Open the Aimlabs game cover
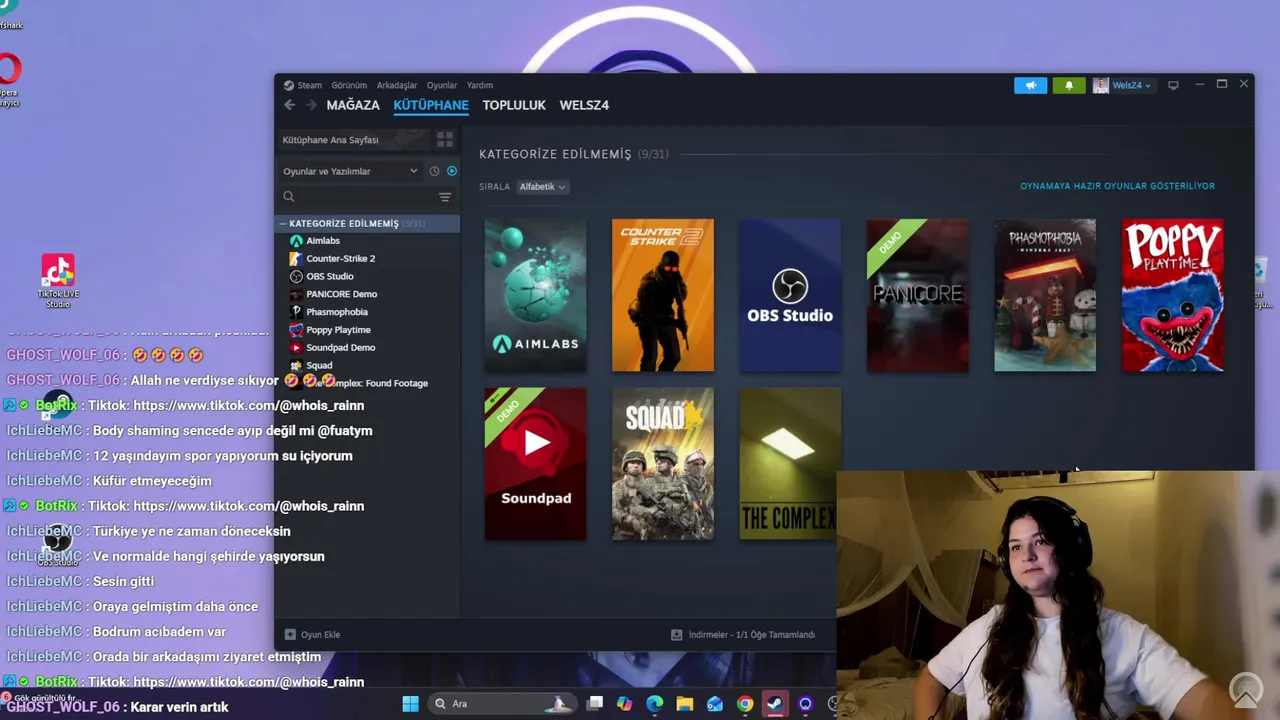The width and height of the screenshot is (1280, 720). coord(535,295)
